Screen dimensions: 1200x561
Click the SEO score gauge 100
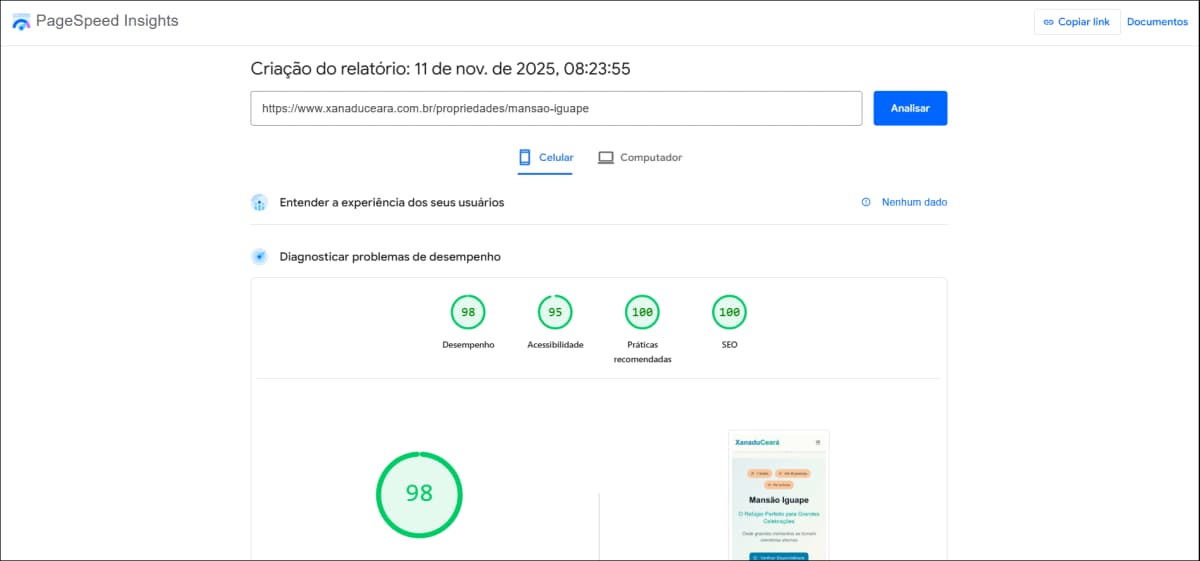(729, 312)
